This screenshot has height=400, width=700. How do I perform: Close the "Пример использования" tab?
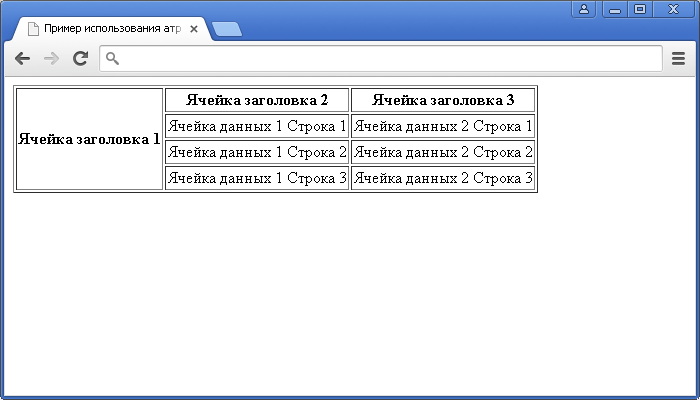pyautogui.click(x=194, y=29)
